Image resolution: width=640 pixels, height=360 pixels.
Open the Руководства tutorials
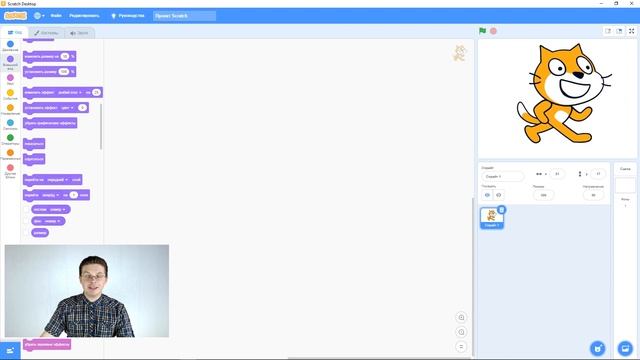128,16
